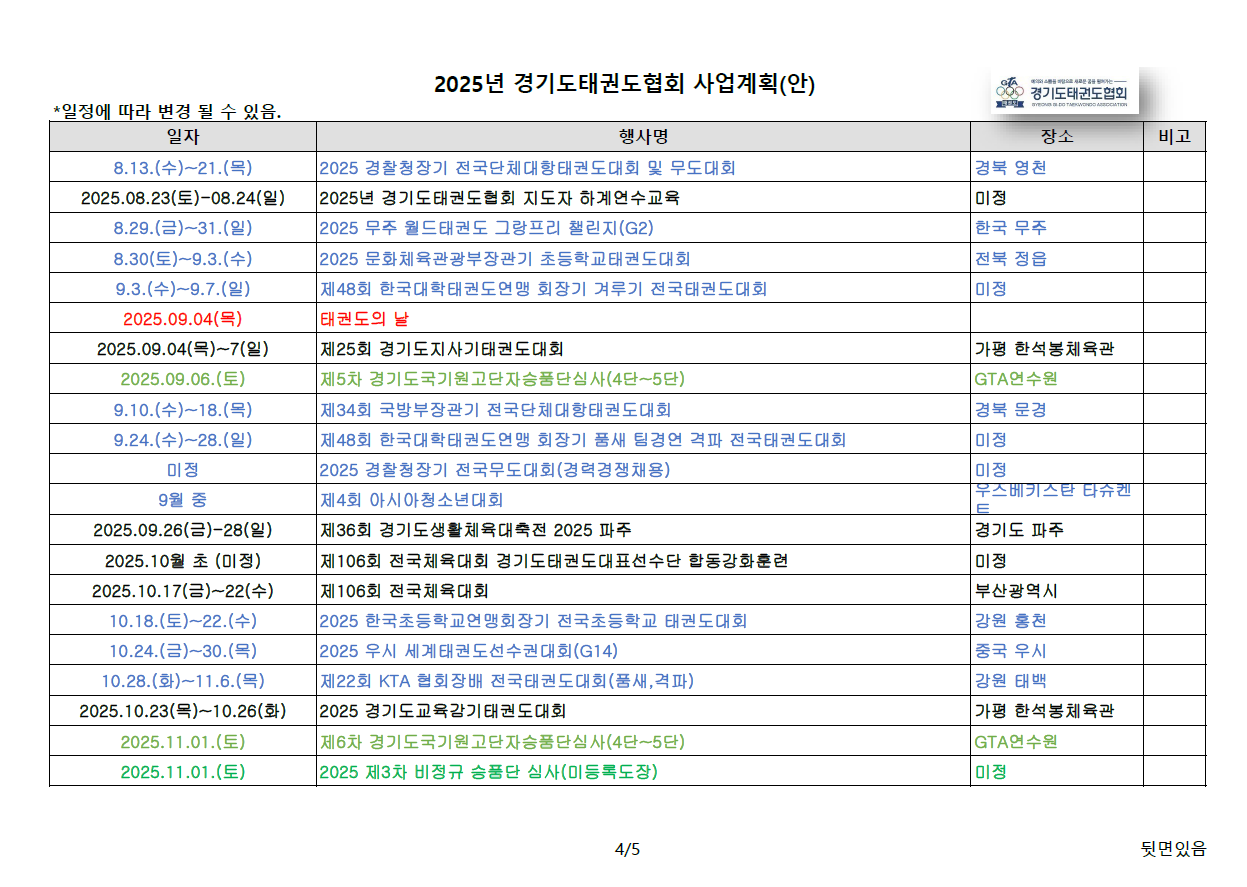Select the date 10.28.(화)~11.6.(목)
The height and width of the screenshot is (887, 1247).
pos(183,681)
